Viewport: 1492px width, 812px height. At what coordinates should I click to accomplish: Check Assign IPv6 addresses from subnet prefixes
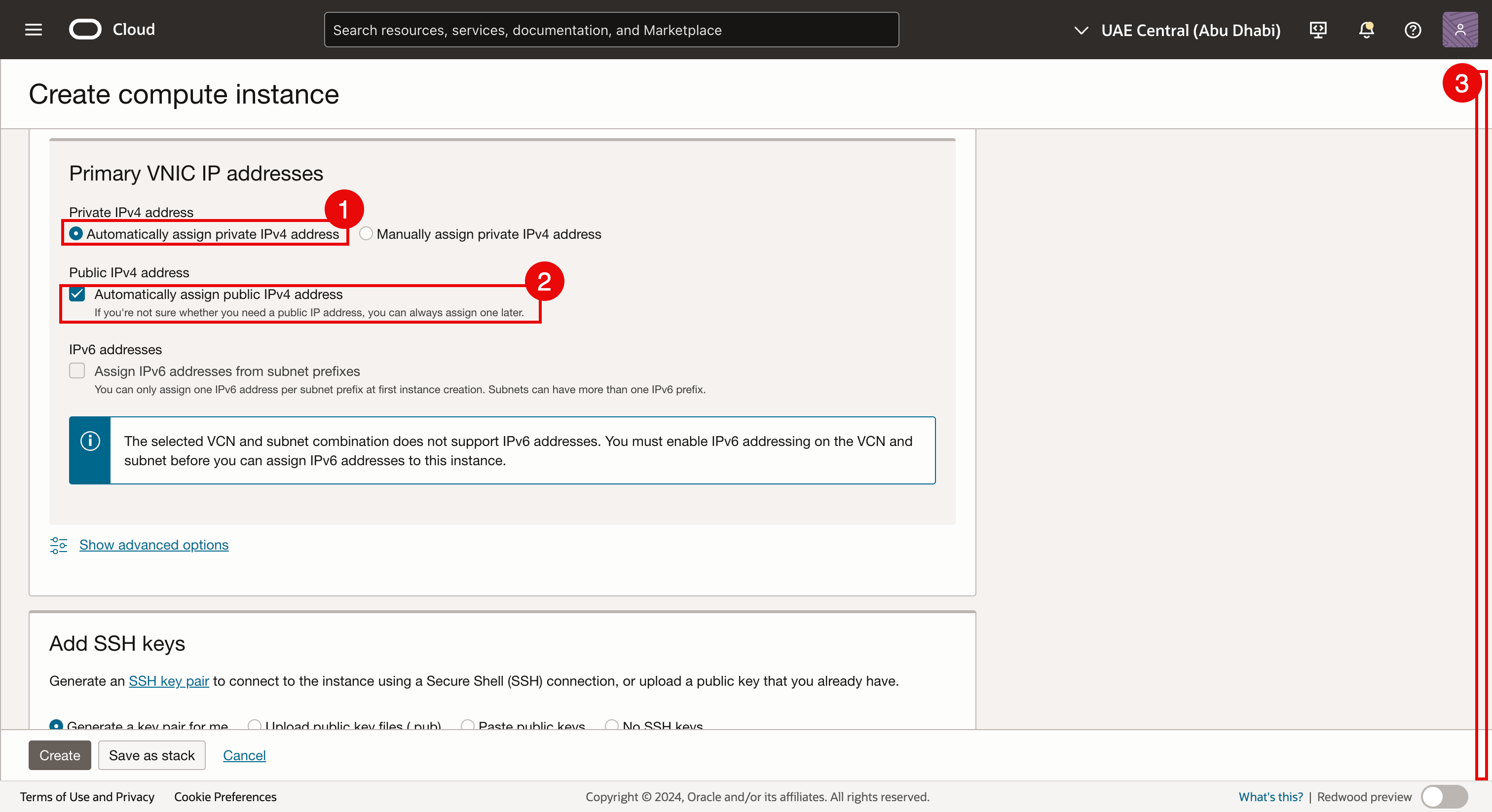[x=77, y=370]
